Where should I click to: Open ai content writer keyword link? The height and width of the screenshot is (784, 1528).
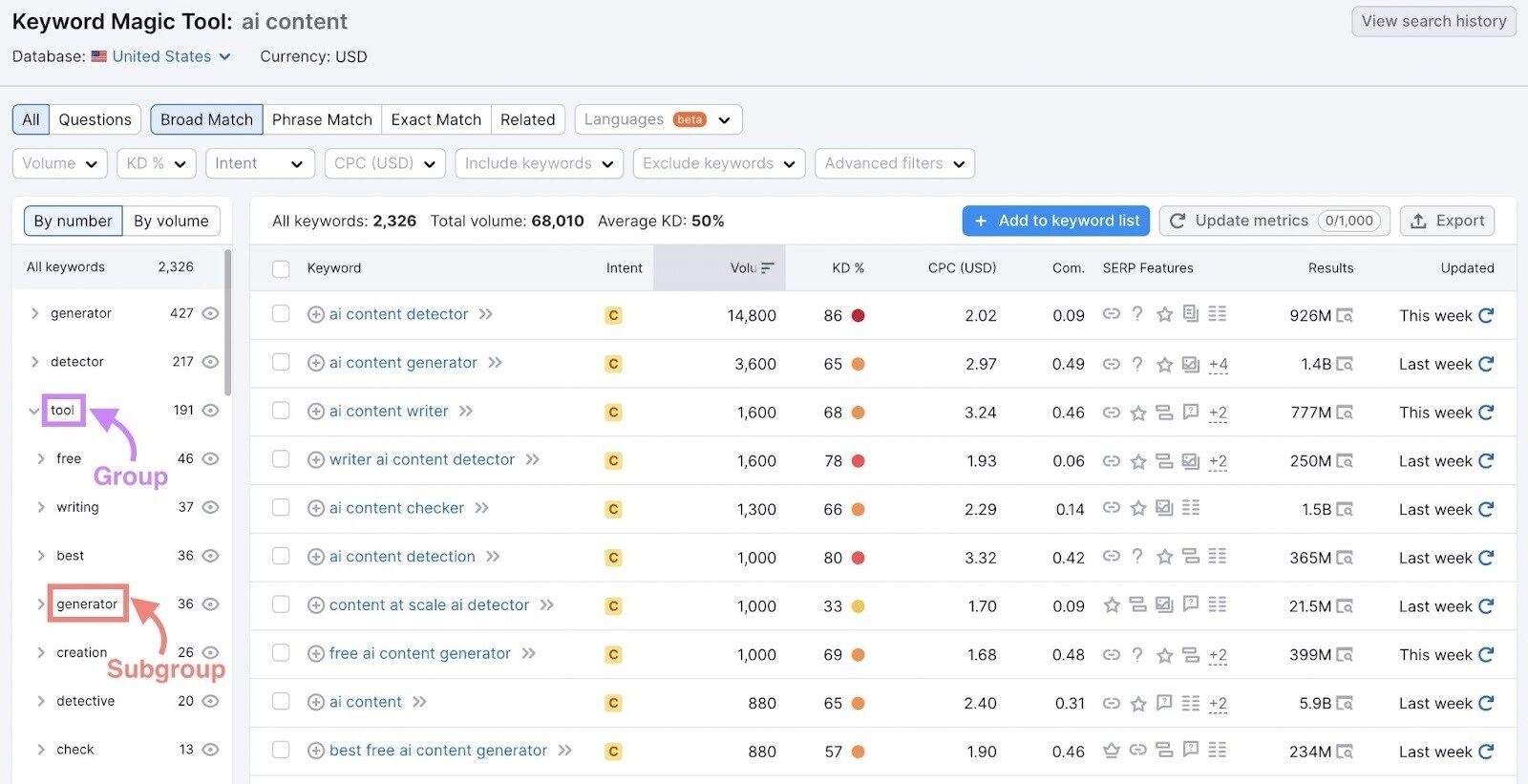pyautogui.click(x=389, y=411)
